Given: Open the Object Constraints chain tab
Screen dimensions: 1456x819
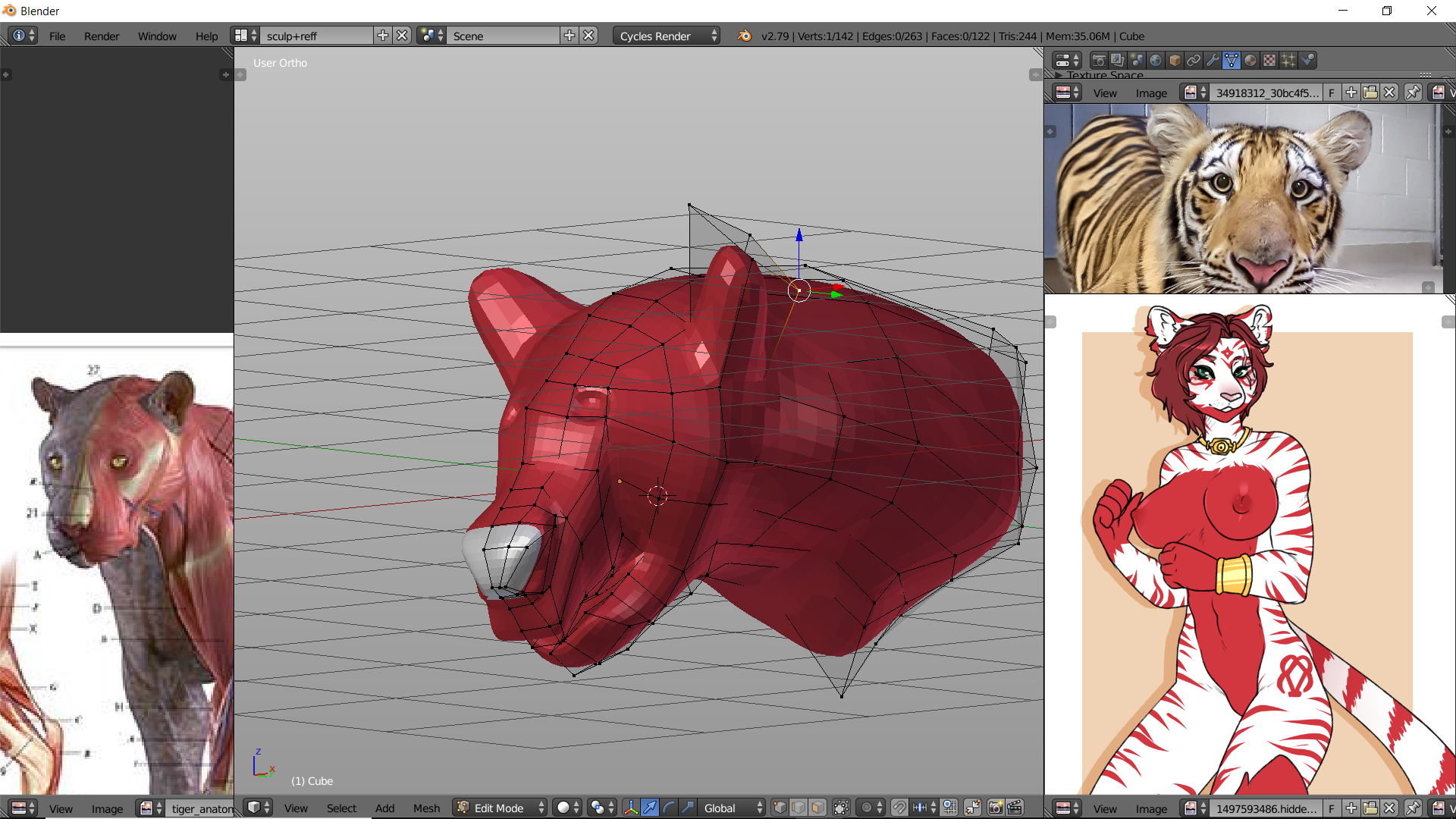Looking at the screenshot, I should [1194, 60].
